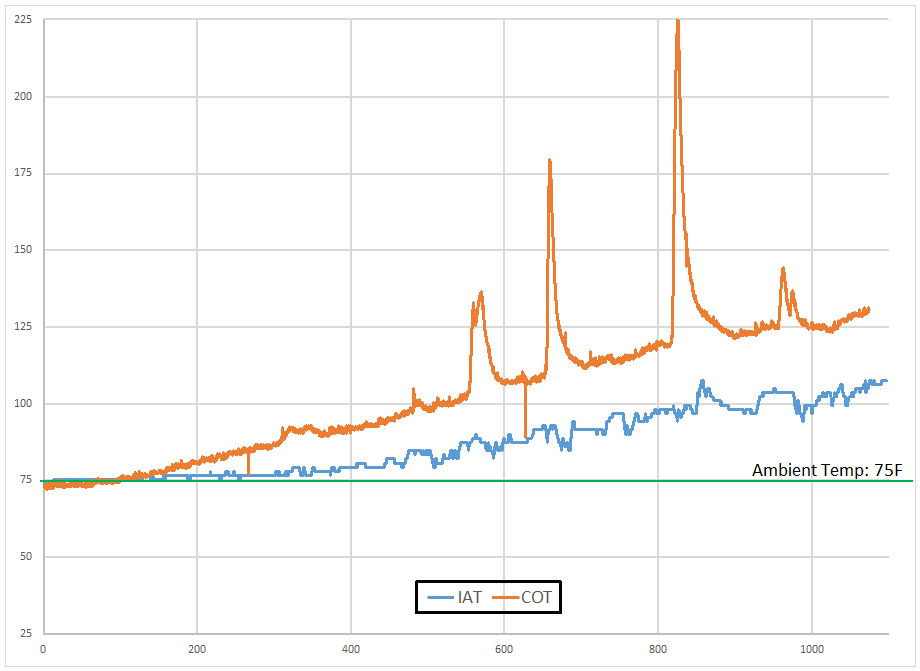Click the y-axis label 50
Viewport: 920px width, 671px height.
26,557
